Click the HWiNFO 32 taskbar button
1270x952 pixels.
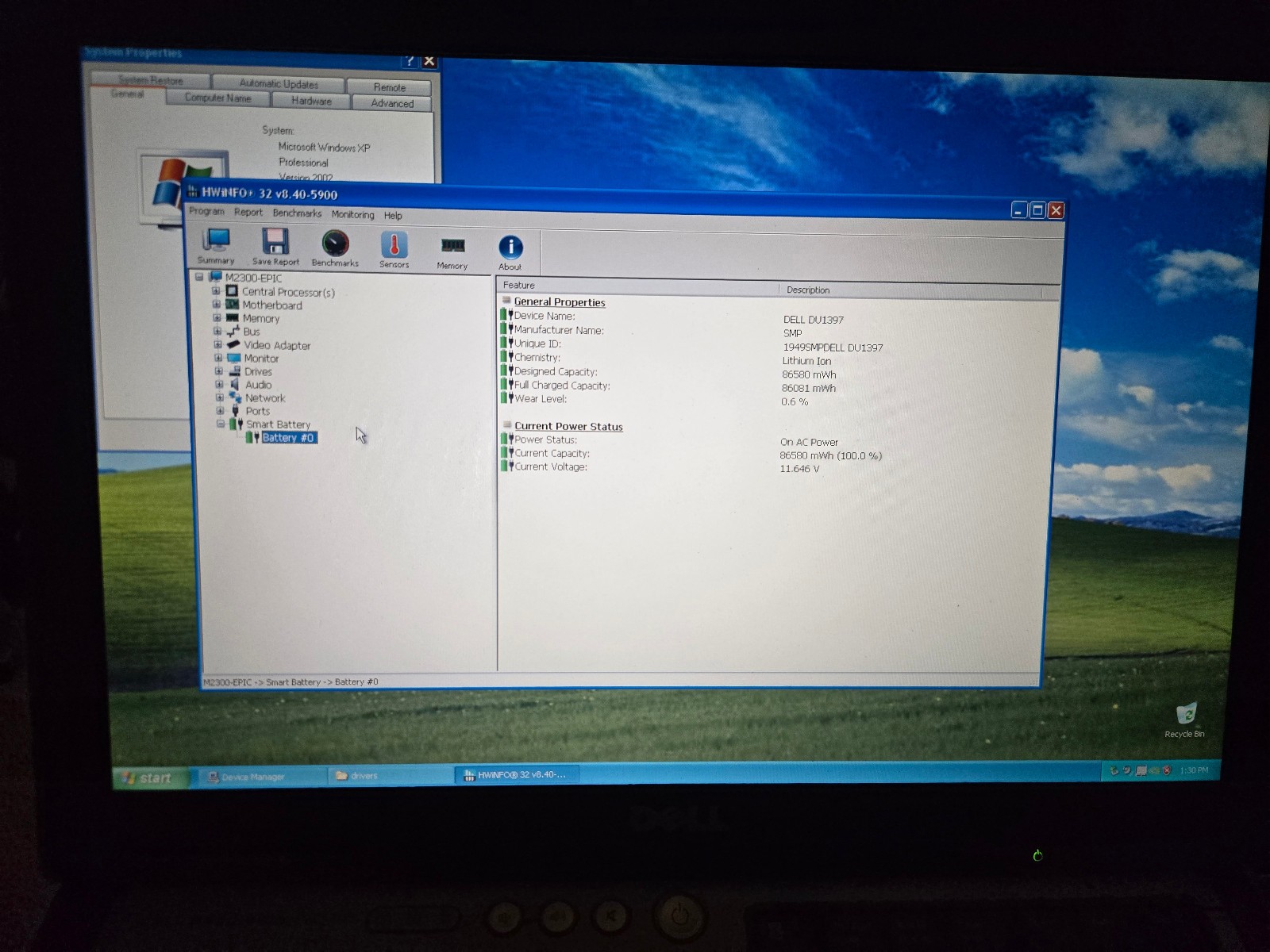[x=518, y=774]
